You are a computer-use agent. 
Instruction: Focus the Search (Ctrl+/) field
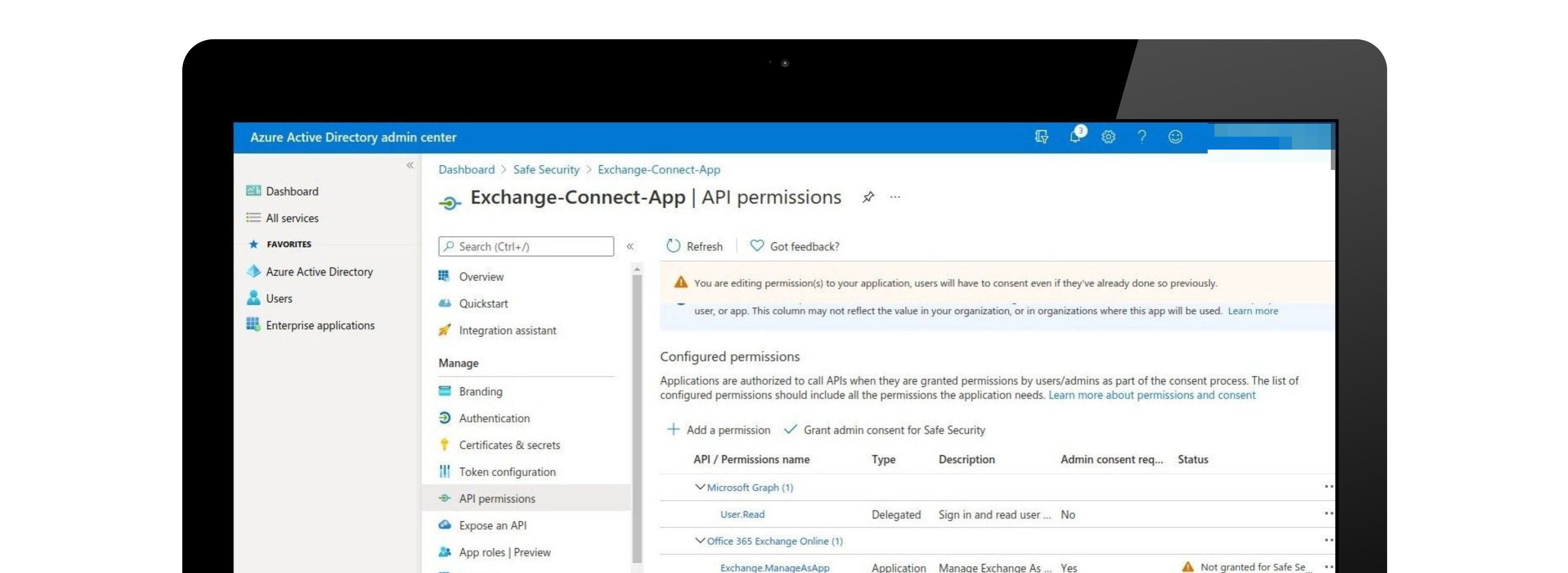(x=526, y=246)
